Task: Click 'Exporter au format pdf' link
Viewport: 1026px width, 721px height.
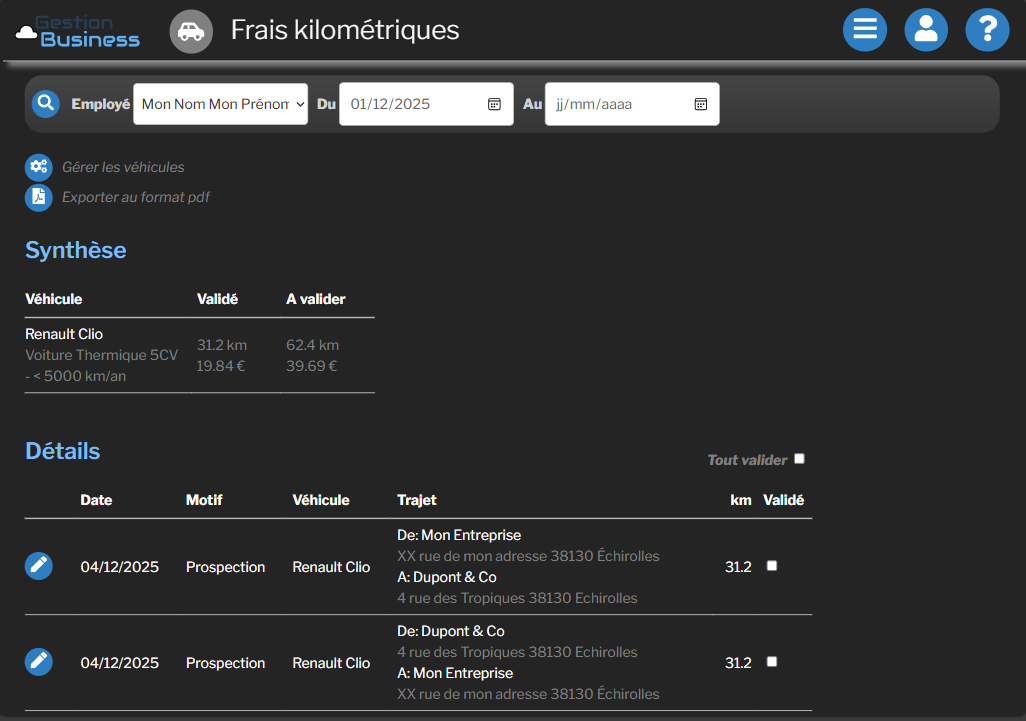Action: pyautogui.click(x=136, y=197)
